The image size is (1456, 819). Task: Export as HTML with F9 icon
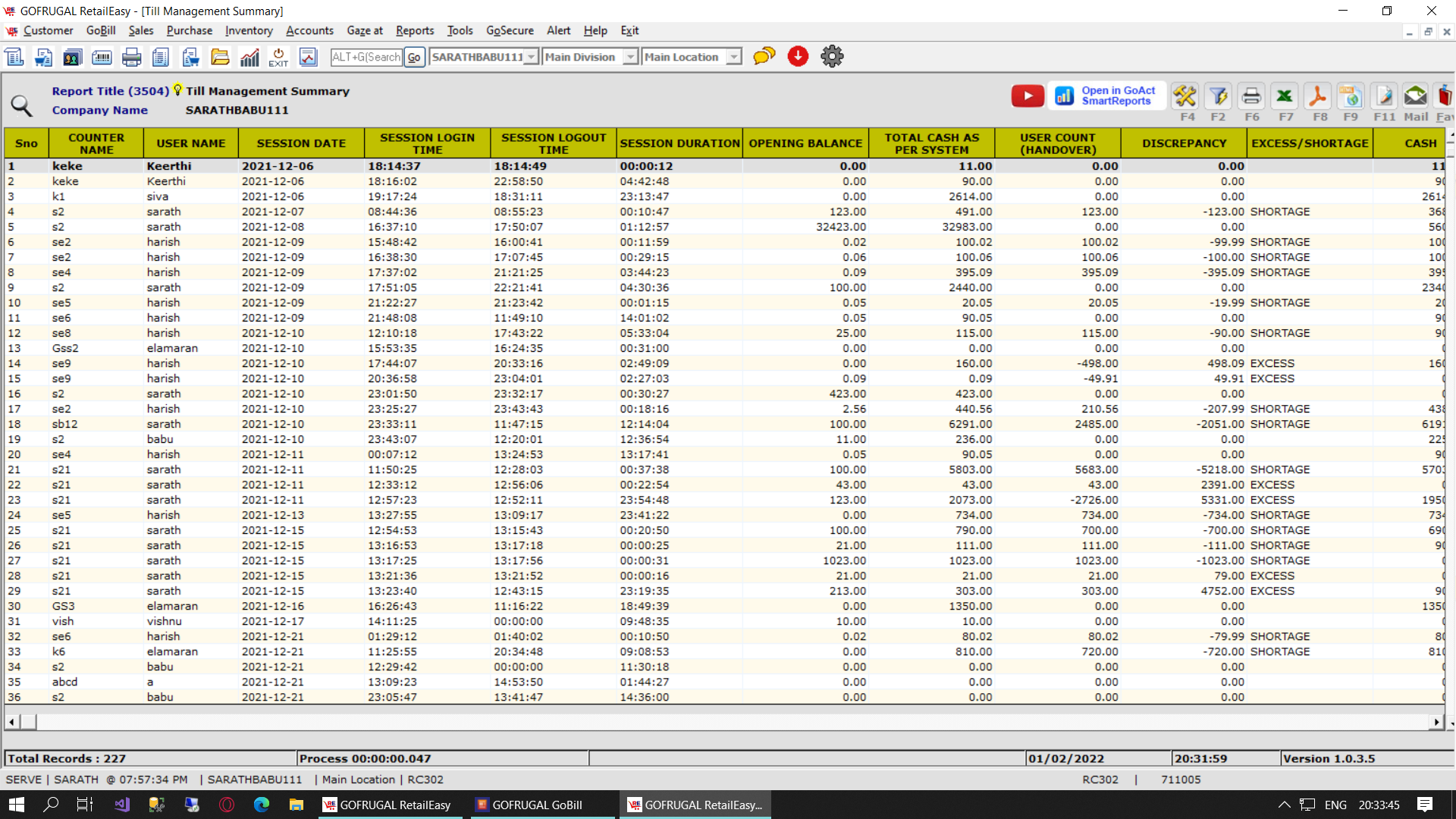coord(1350,96)
